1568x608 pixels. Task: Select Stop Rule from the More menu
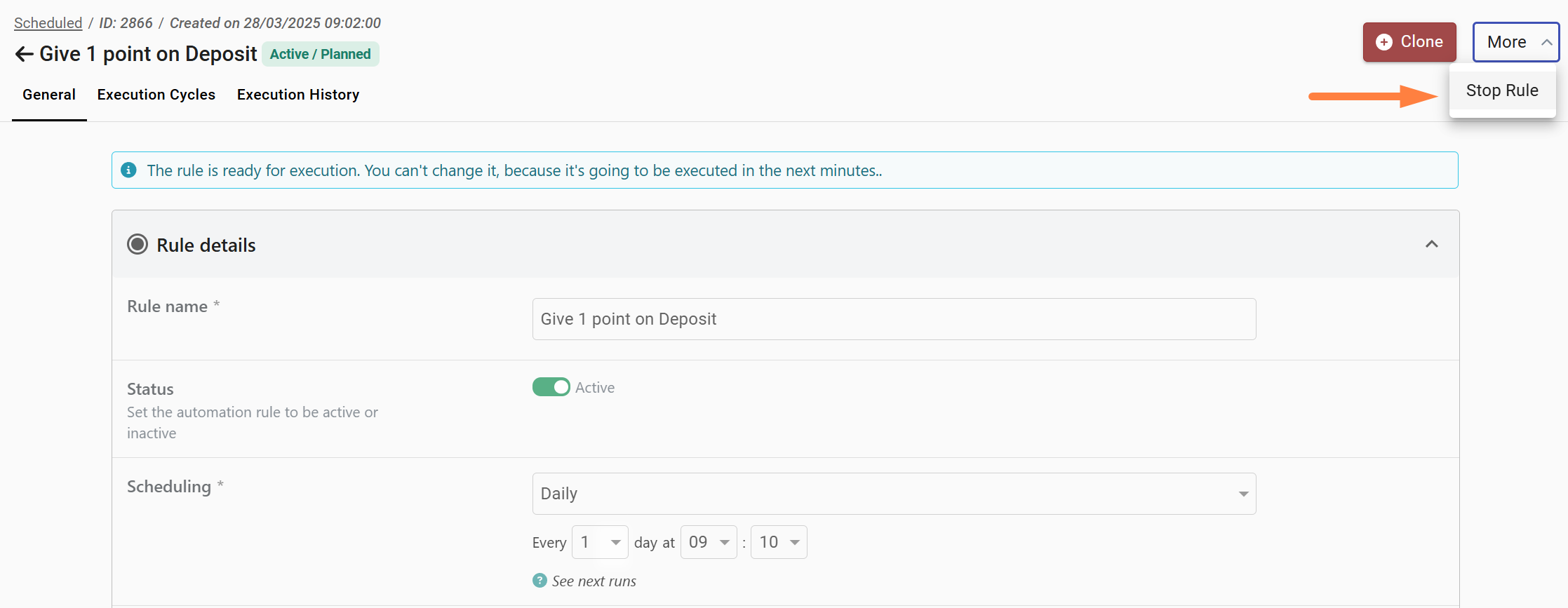pyautogui.click(x=1501, y=90)
